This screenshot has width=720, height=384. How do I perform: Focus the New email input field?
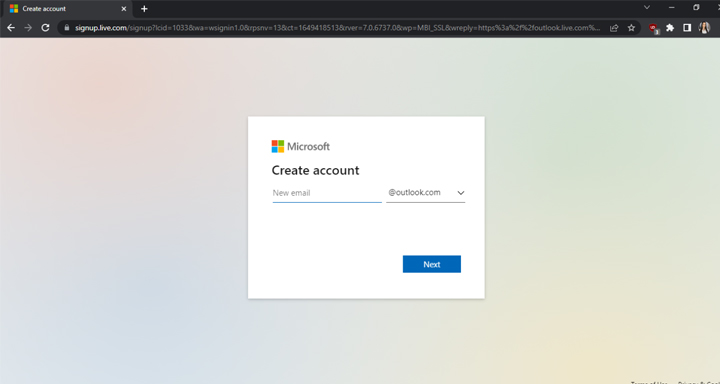tap(327, 193)
